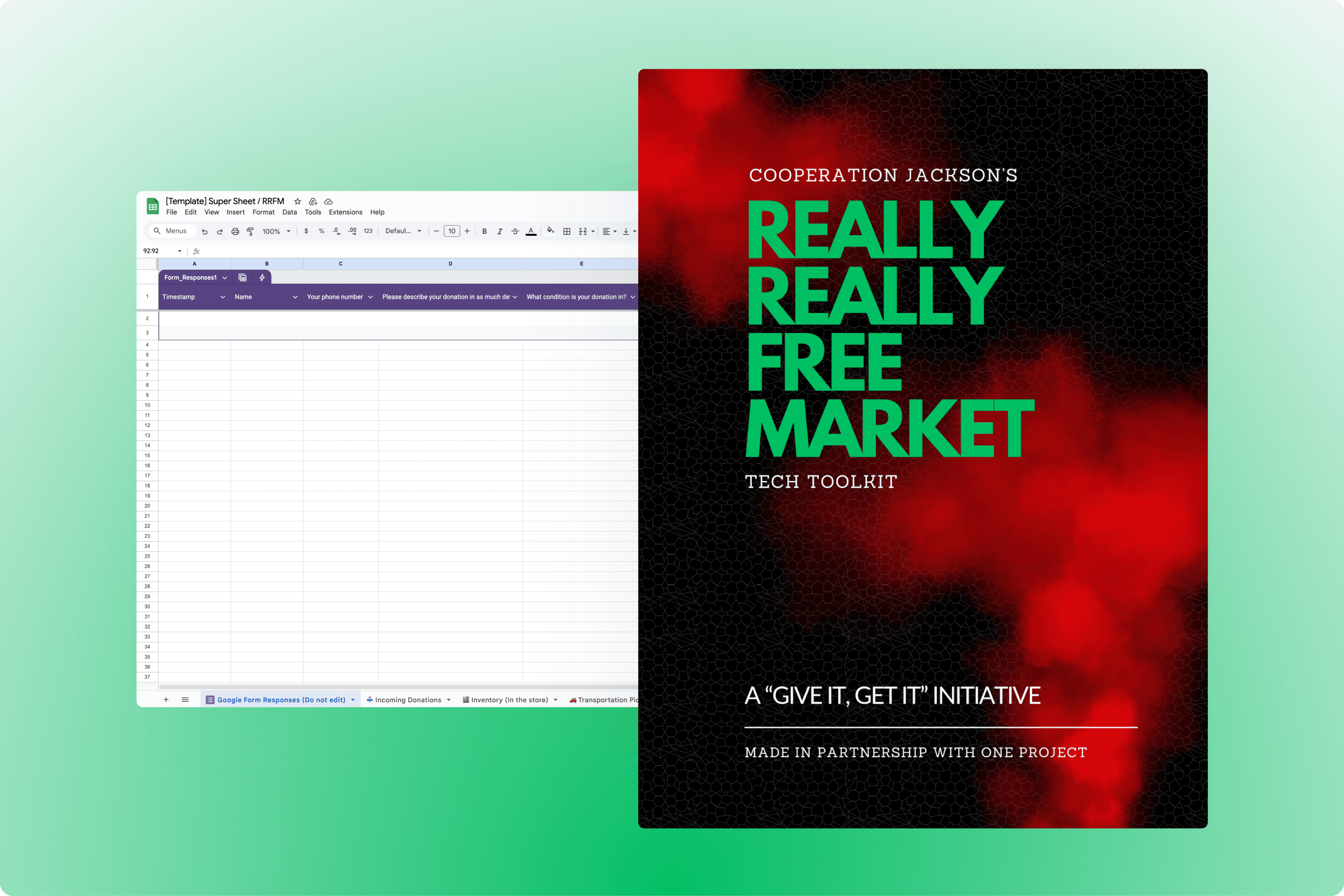Viewport: 1344px width, 896px height.
Task: Toggle italic formatting
Action: pyautogui.click(x=500, y=231)
